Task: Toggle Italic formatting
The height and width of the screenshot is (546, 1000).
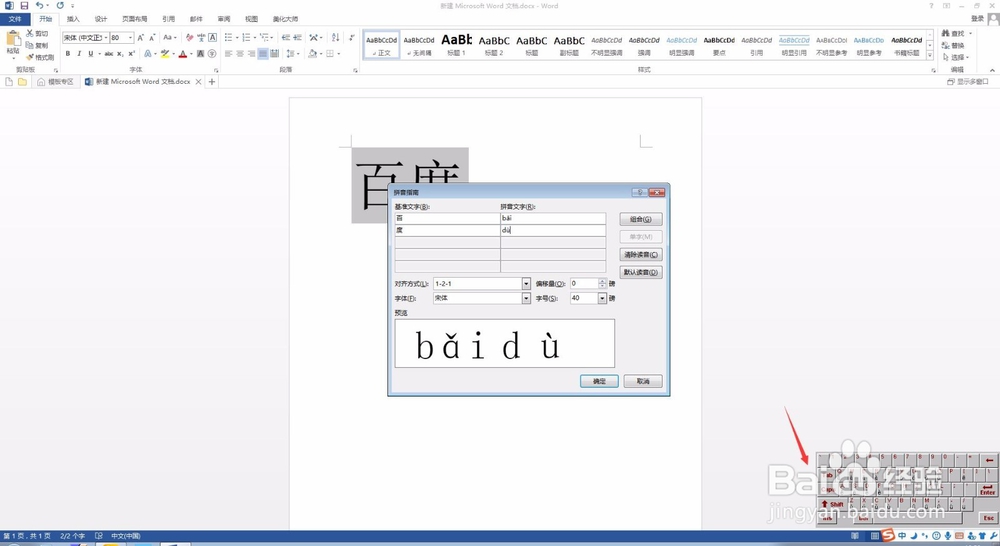Action: pyautogui.click(x=79, y=54)
